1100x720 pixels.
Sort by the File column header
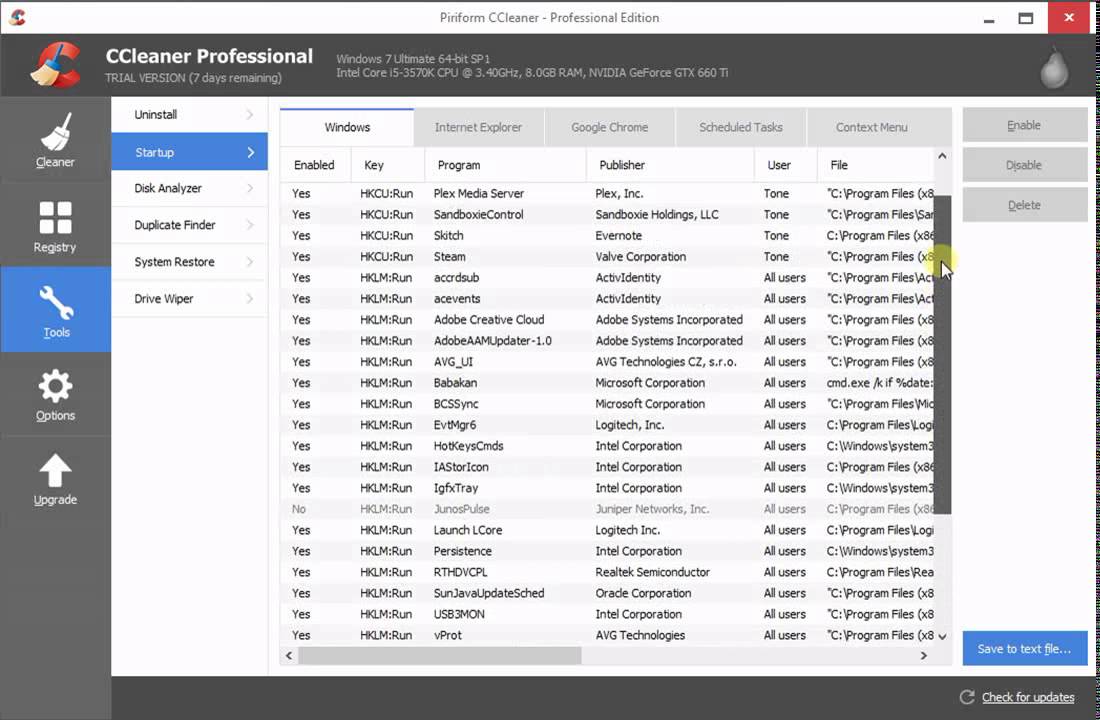(876, 165)
